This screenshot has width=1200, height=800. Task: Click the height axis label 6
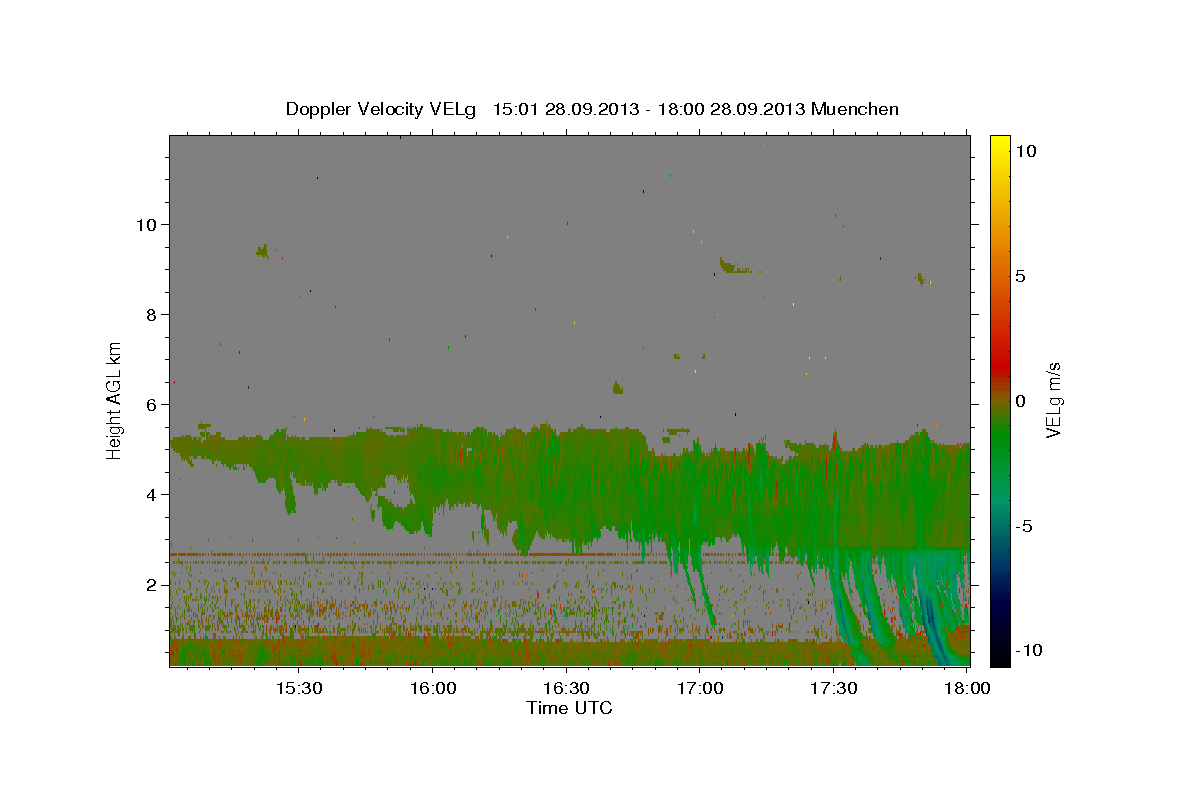point(152,405)
